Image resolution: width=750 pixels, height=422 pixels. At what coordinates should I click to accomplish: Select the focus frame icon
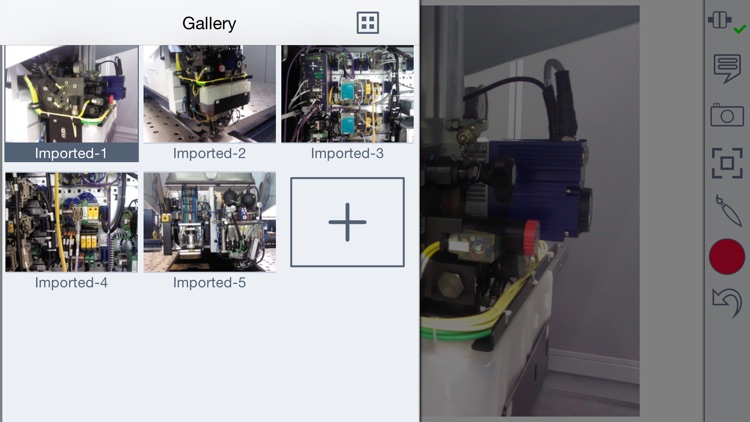[x=727, y=163]
